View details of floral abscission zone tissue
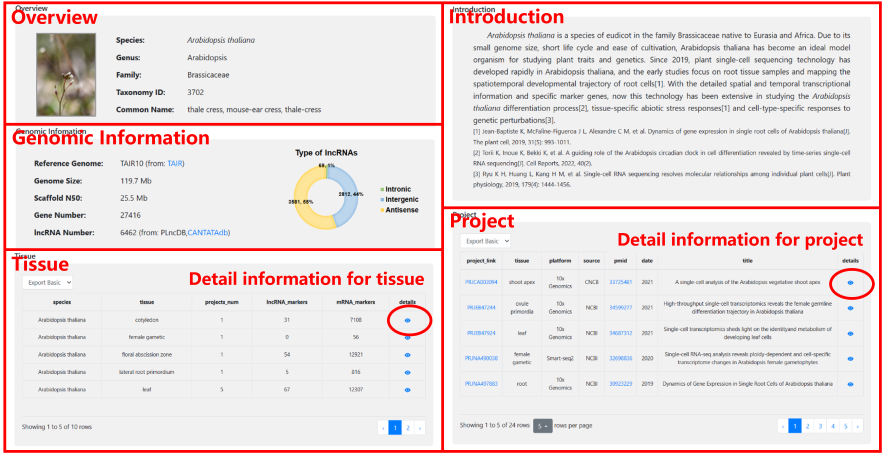882x459 pixels. pos(408,355)
